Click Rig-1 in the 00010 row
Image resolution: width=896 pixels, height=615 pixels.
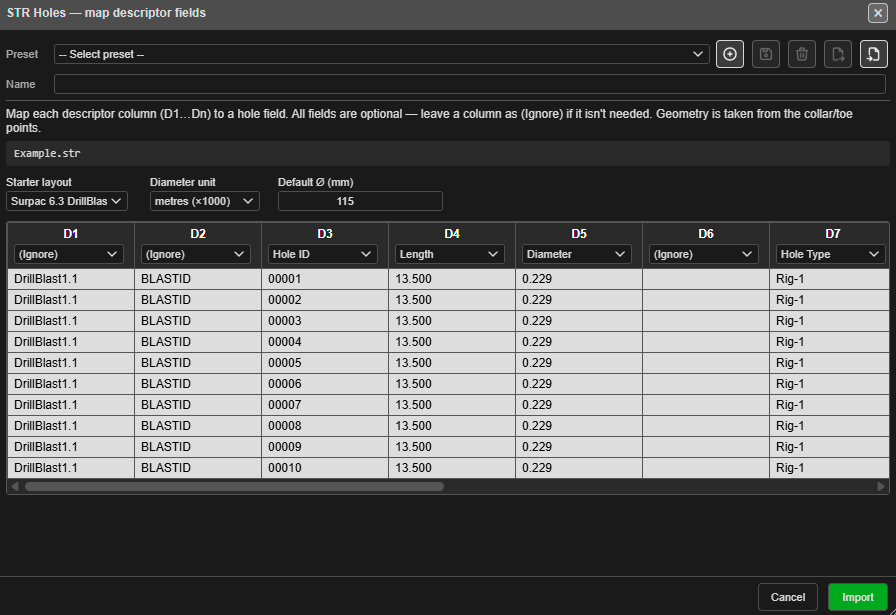tap(829, 468)
